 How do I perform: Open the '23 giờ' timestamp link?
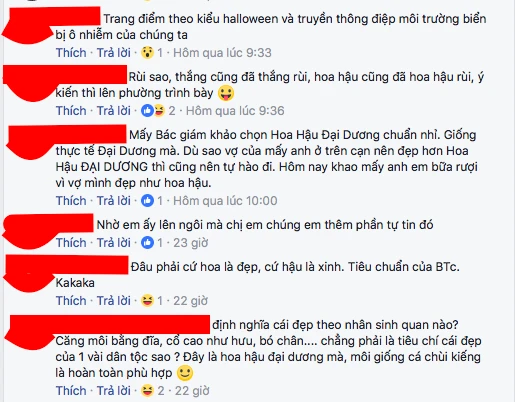pyautogui.click(x=191, y=243)
